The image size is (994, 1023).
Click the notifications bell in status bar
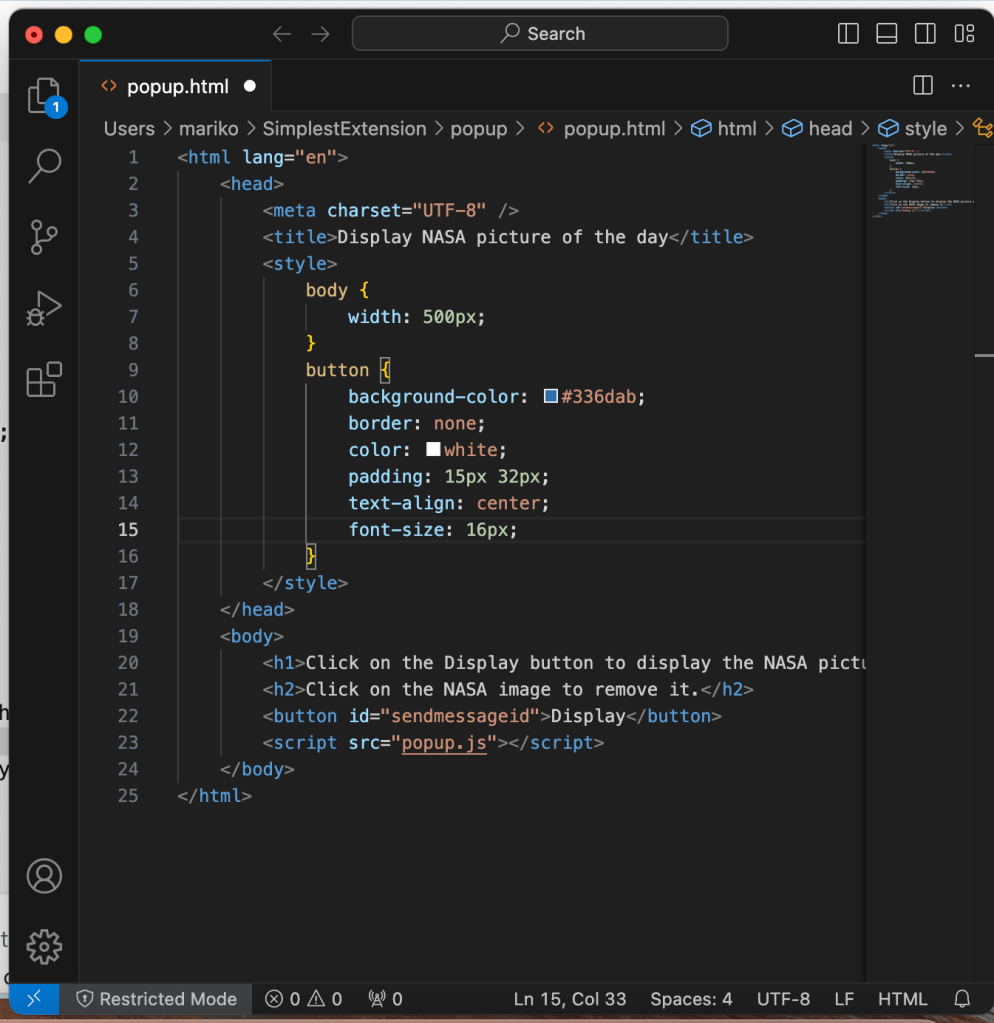click(x=962, y=998)
